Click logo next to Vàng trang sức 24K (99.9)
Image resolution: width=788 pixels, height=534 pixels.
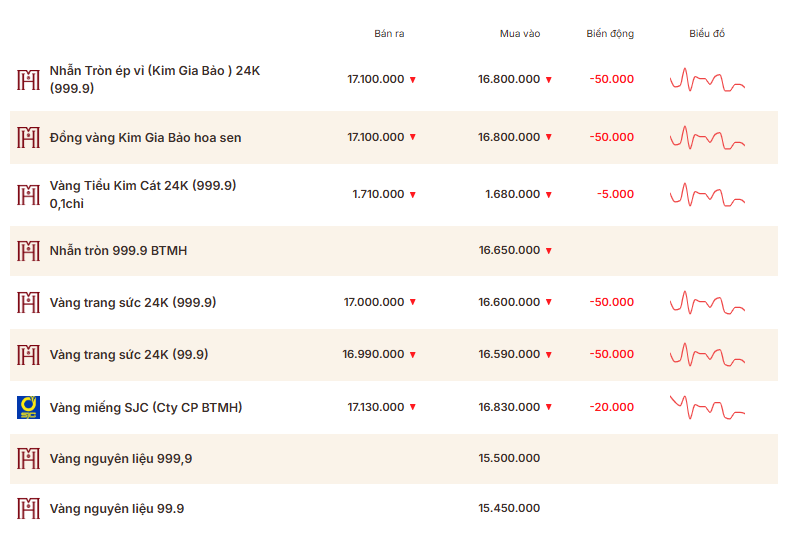click(x=29, y=354)
